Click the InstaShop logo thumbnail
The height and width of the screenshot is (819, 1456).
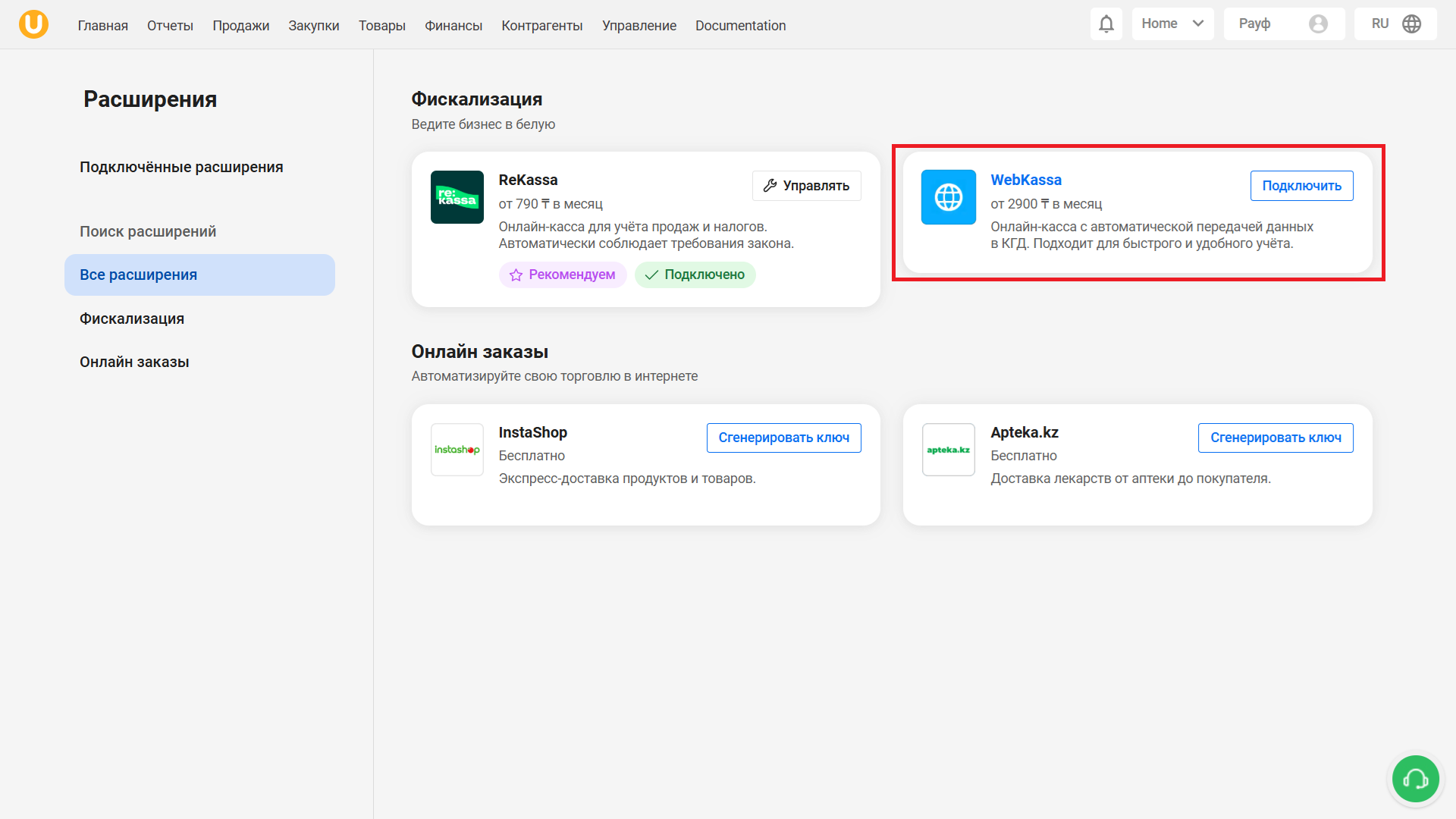pyautogui.click(x=457, y=450)
